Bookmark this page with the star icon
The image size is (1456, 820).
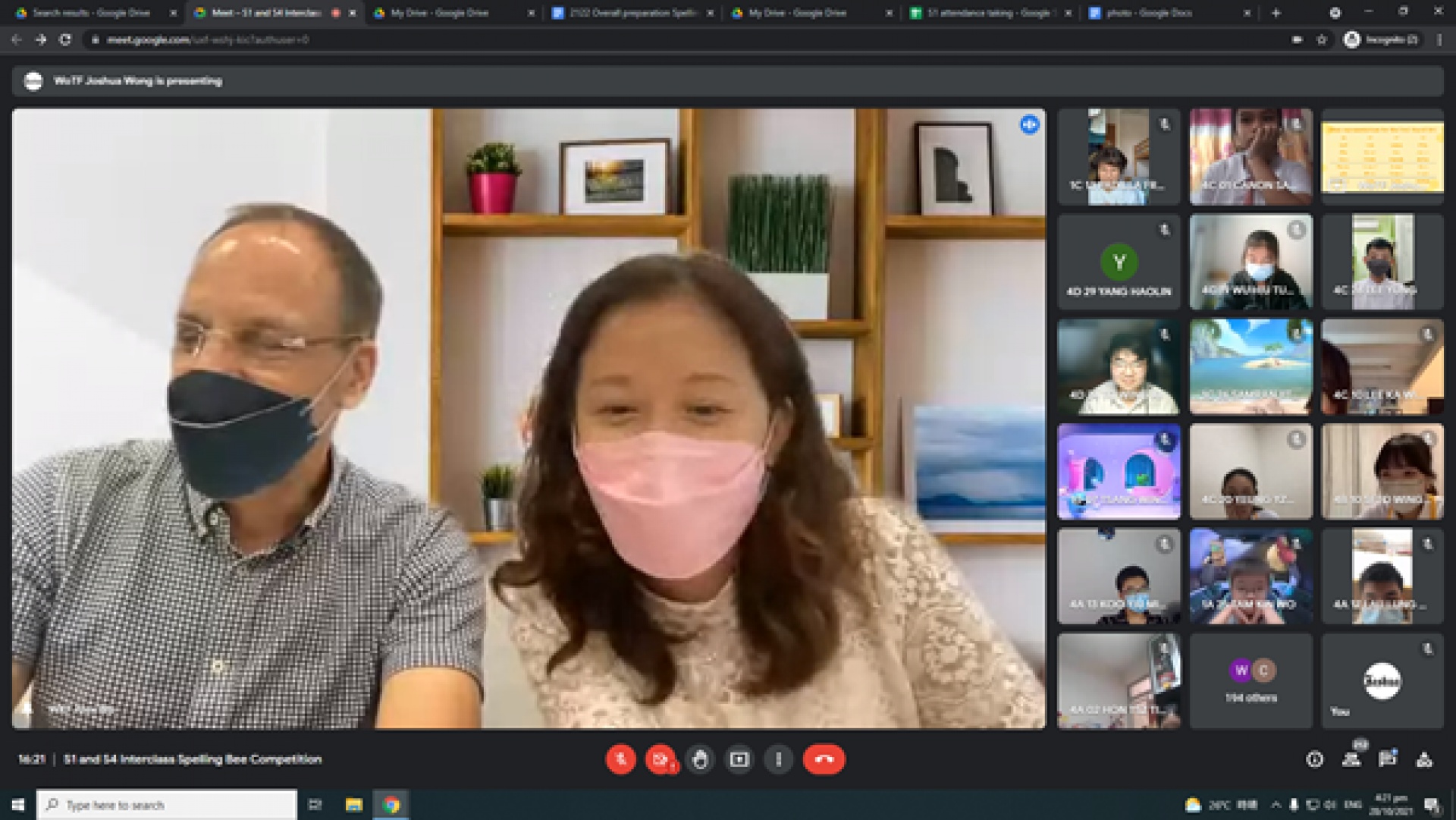click(x=1322, y=40)
